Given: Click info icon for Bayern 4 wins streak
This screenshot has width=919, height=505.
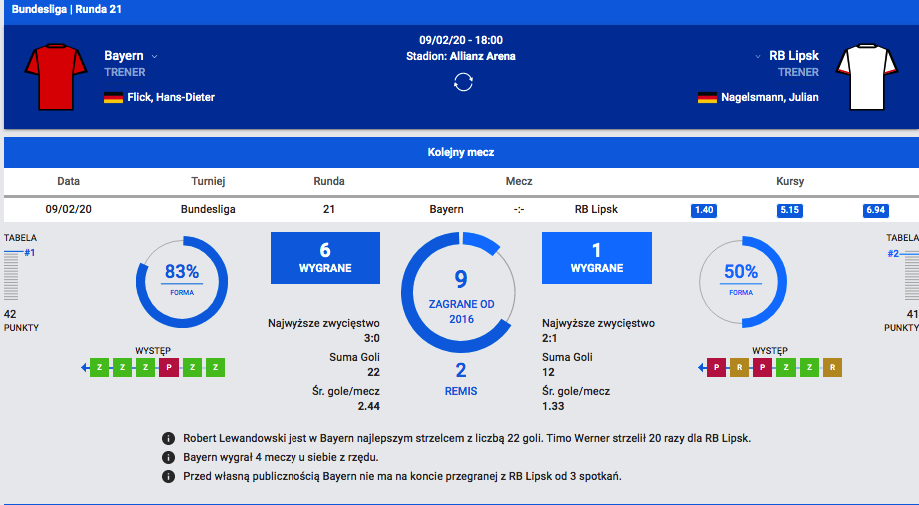Looking at the screenshot, I should tap(169, 458).
